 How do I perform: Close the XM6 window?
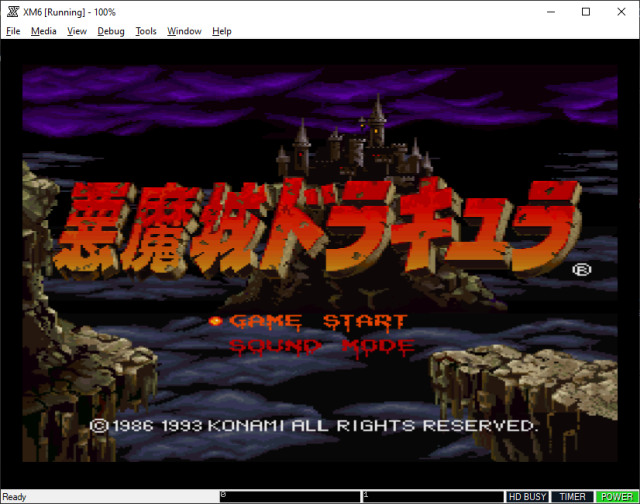coord(621,12)
